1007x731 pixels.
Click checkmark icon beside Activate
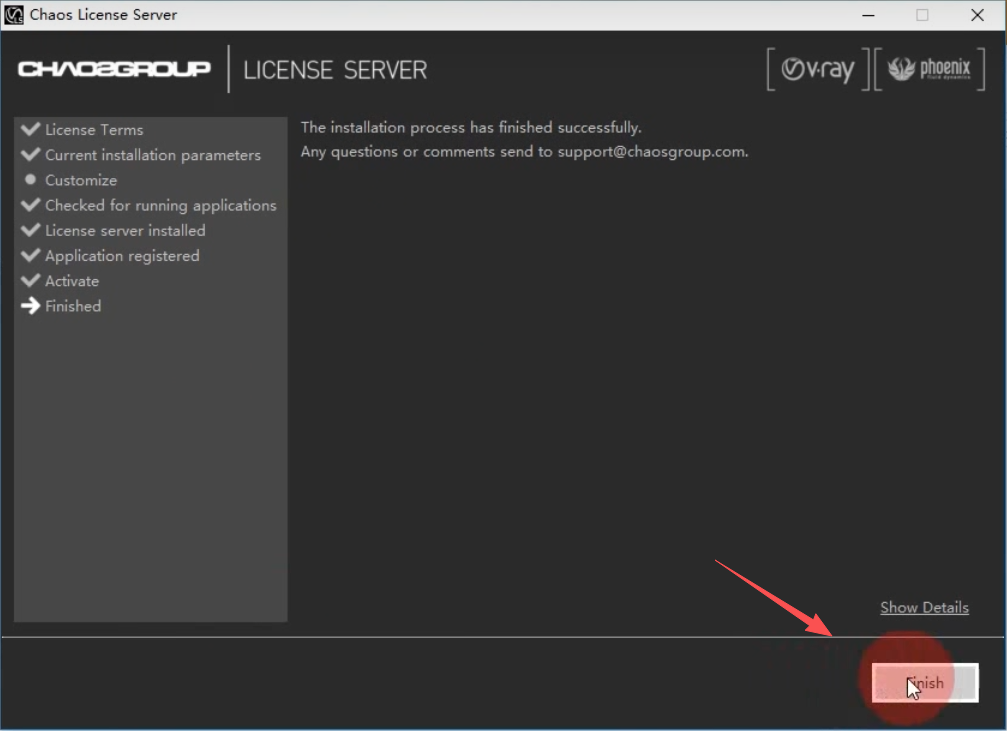pos(30,280)
